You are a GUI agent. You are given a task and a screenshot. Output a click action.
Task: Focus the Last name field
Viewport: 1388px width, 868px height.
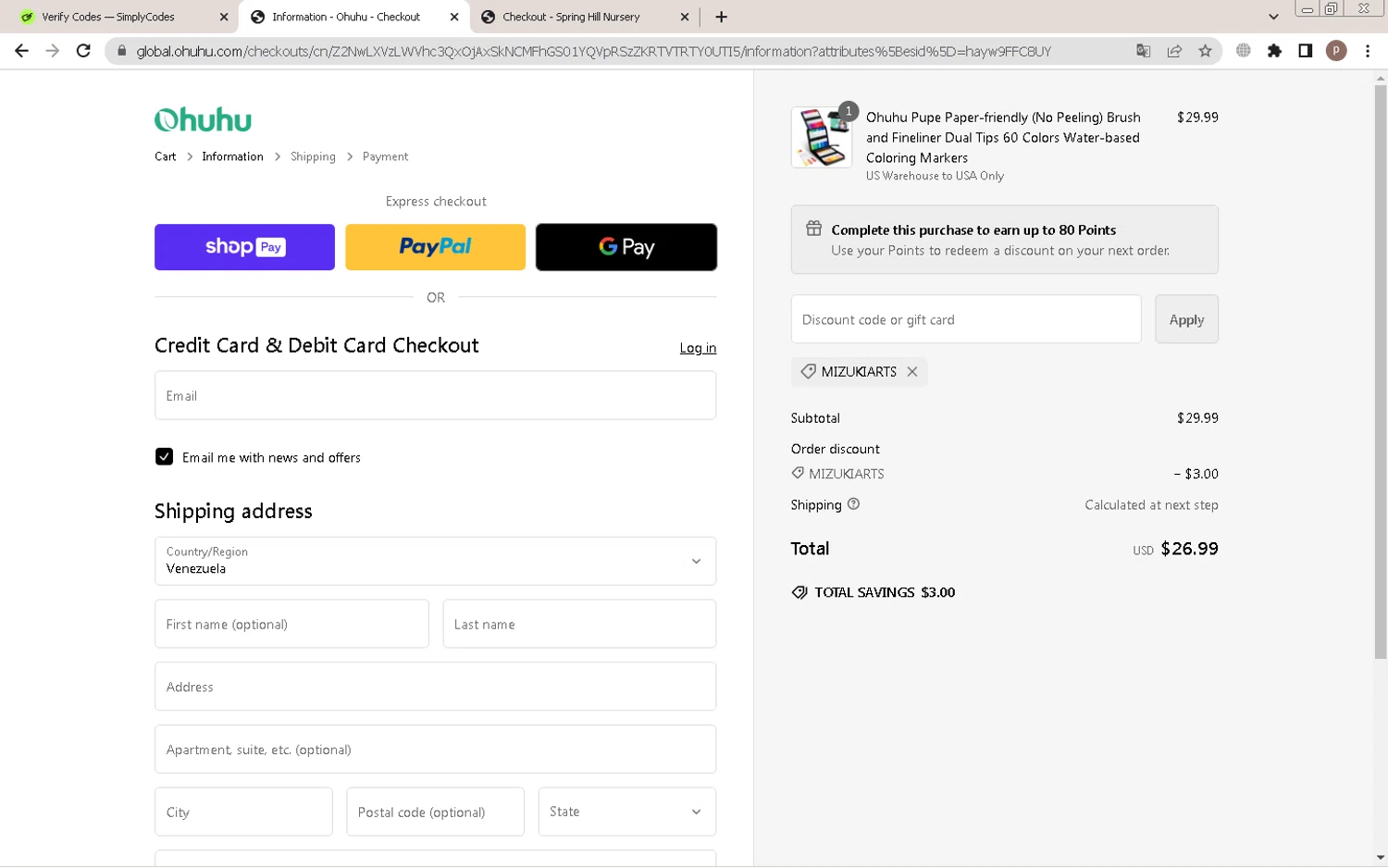click(x=579, y=624)
